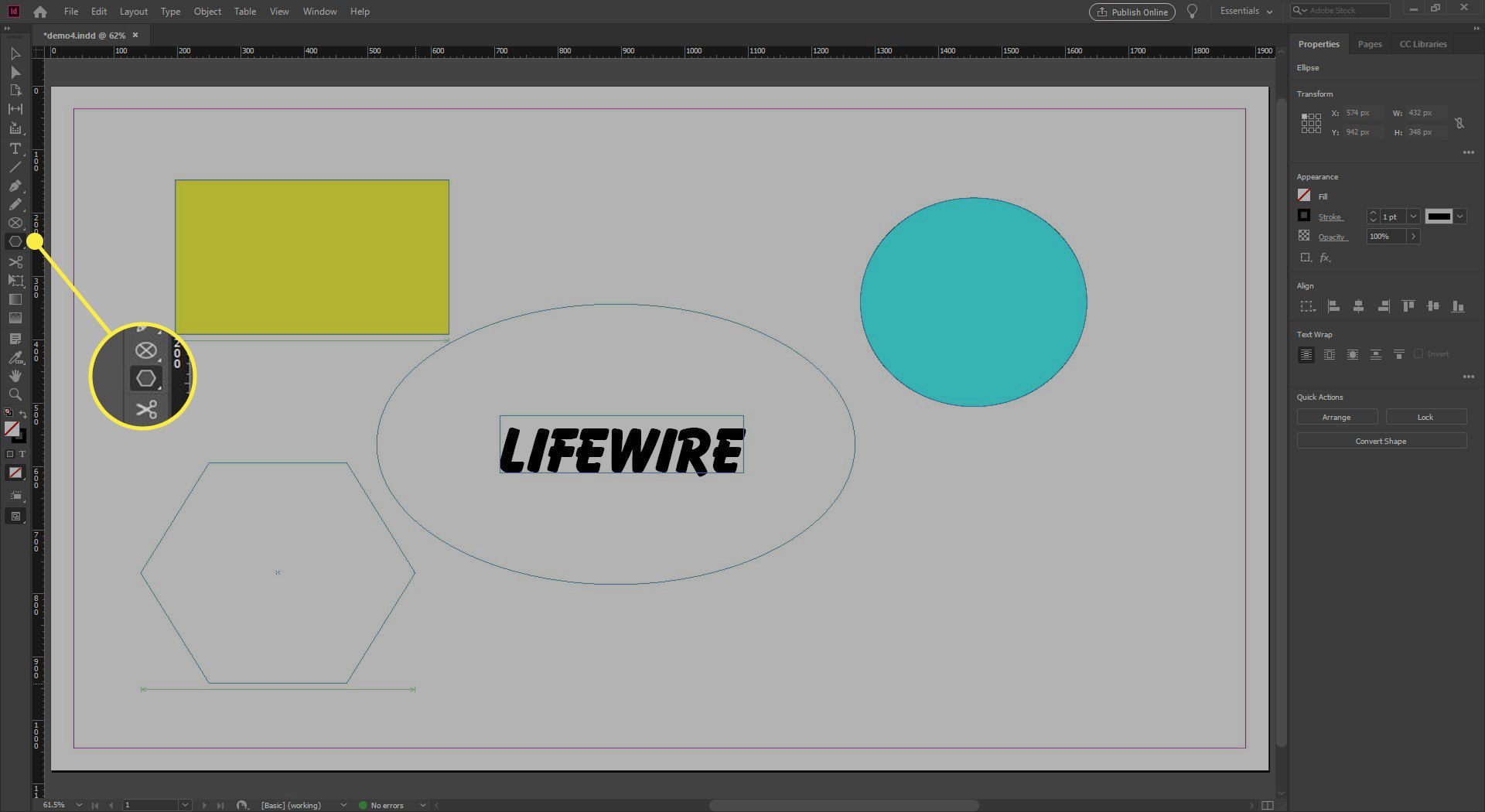The width and height of the screenshot is (1485, 812).
Task: Select the Polygon tool
Action: pyautogui.click(x=15, y=241)
